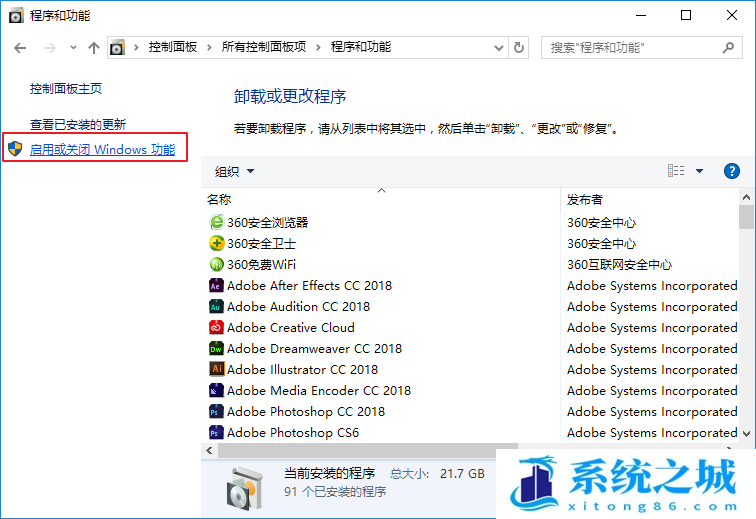Click the address bar control panel icon
The width and height of the screenshot is (756, 519).
(117, 48)
